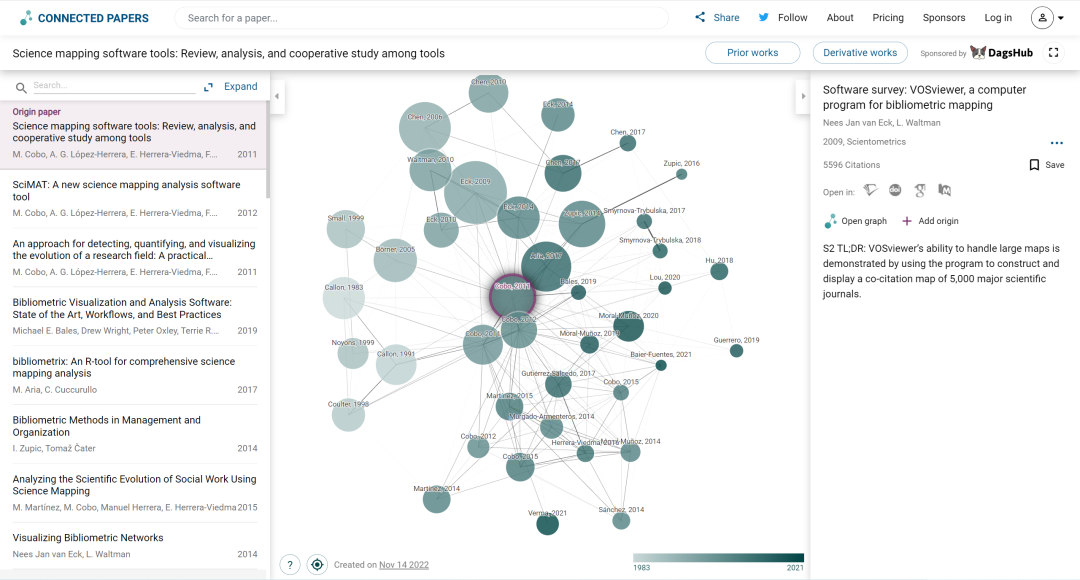The image size is (1080, 580).
Task: Open paper via DOI icon
Action: click(x=895, y=190)
